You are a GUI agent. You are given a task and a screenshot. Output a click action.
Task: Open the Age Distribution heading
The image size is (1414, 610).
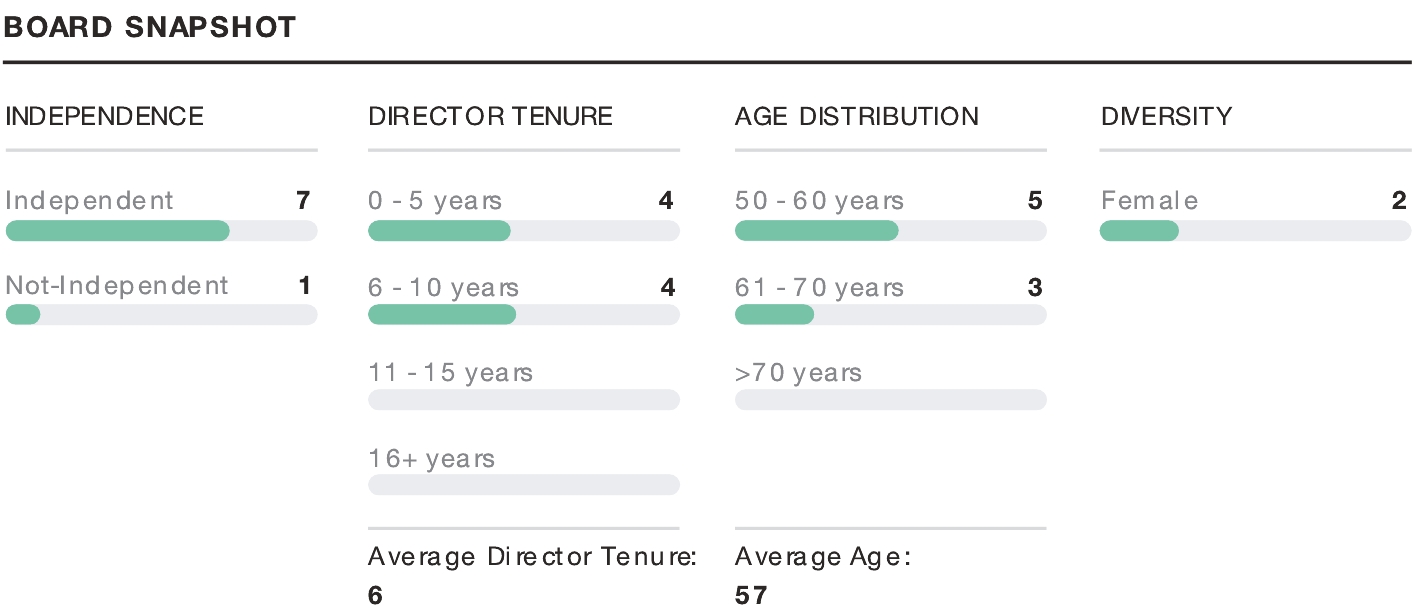tap(857, 116)
